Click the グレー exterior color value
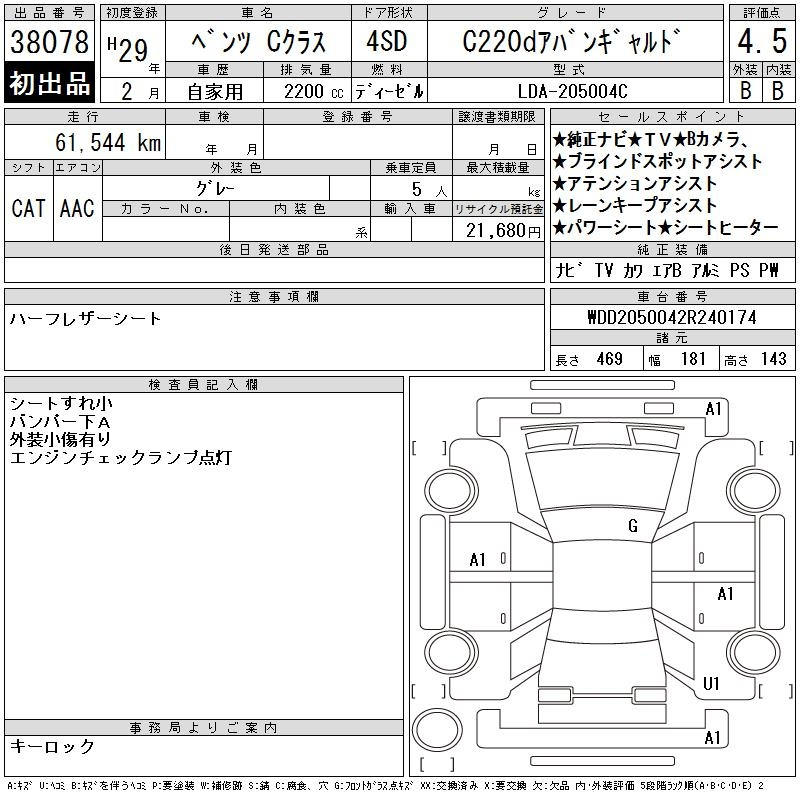800x800 pixels. tap(237, 189)
